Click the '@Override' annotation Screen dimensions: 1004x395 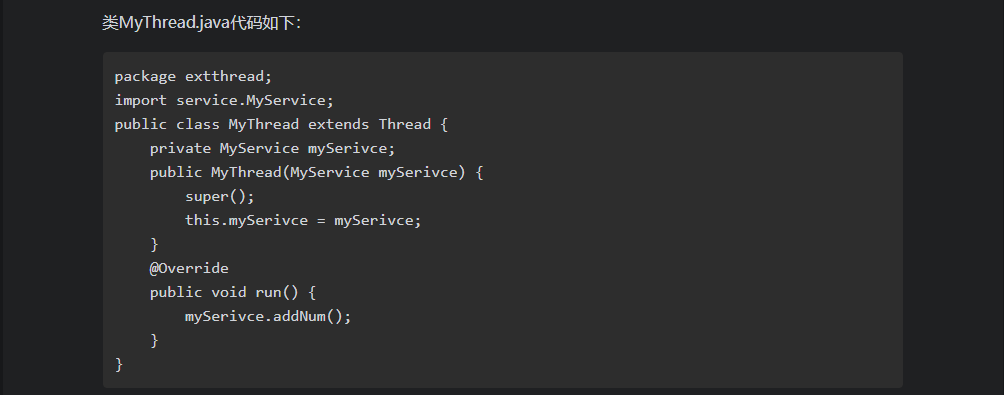pos(190,268)
